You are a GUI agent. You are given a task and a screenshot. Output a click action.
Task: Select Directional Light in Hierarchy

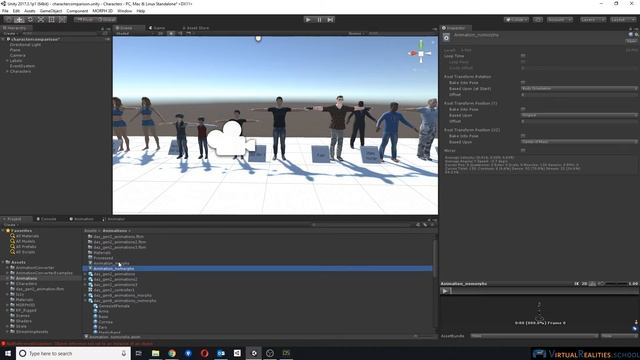coord(25,44)
